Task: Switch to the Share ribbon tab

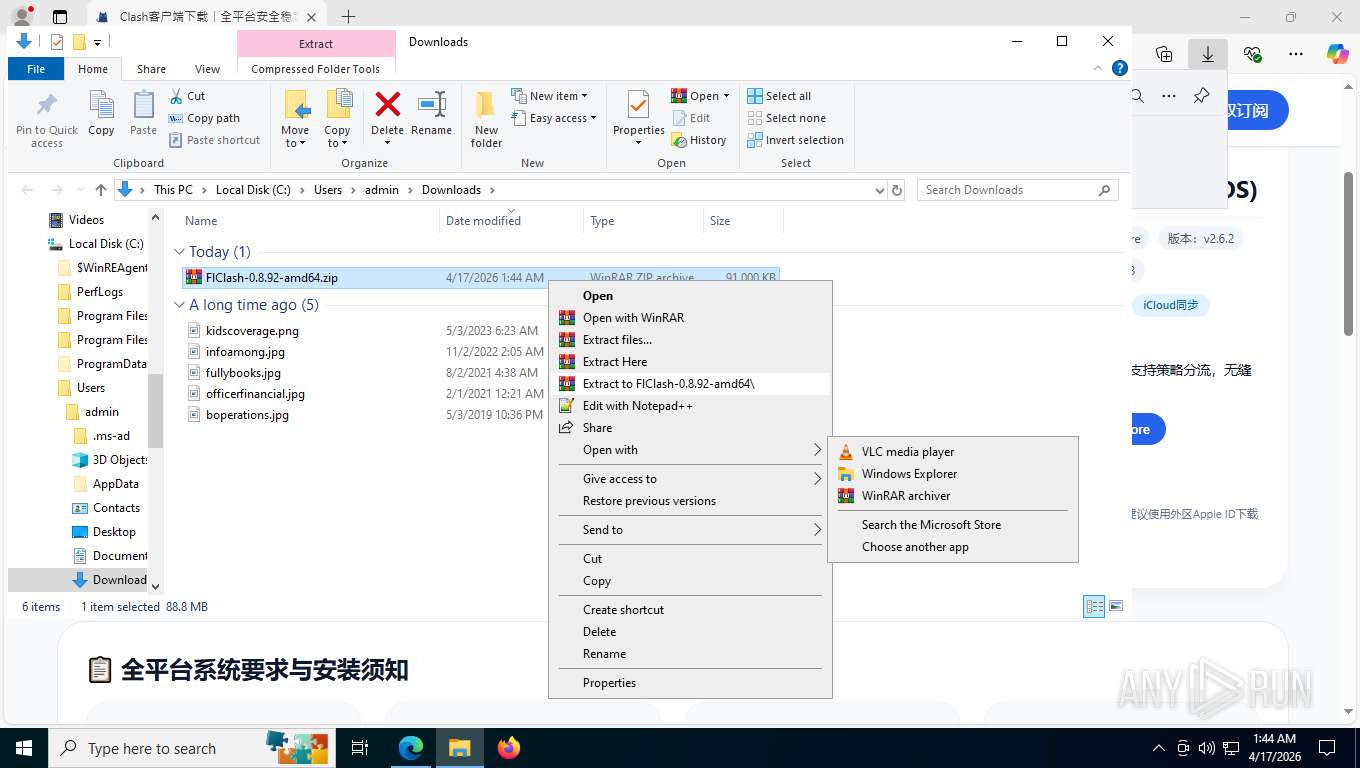Action: click(151, 69)
